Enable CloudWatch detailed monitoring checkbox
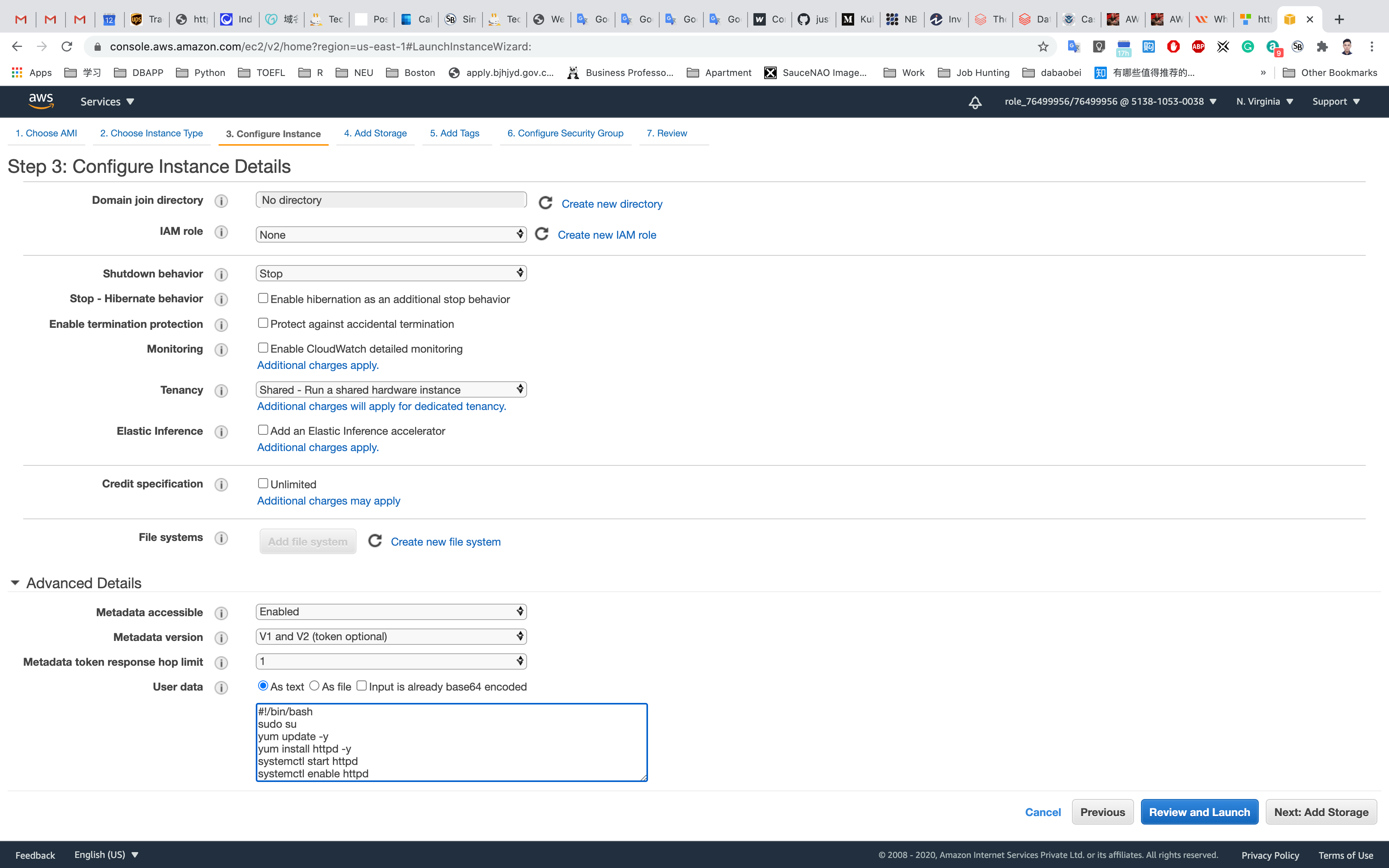Image resolution: width=1389 pixels, height=868 pixels. point(263,348)
